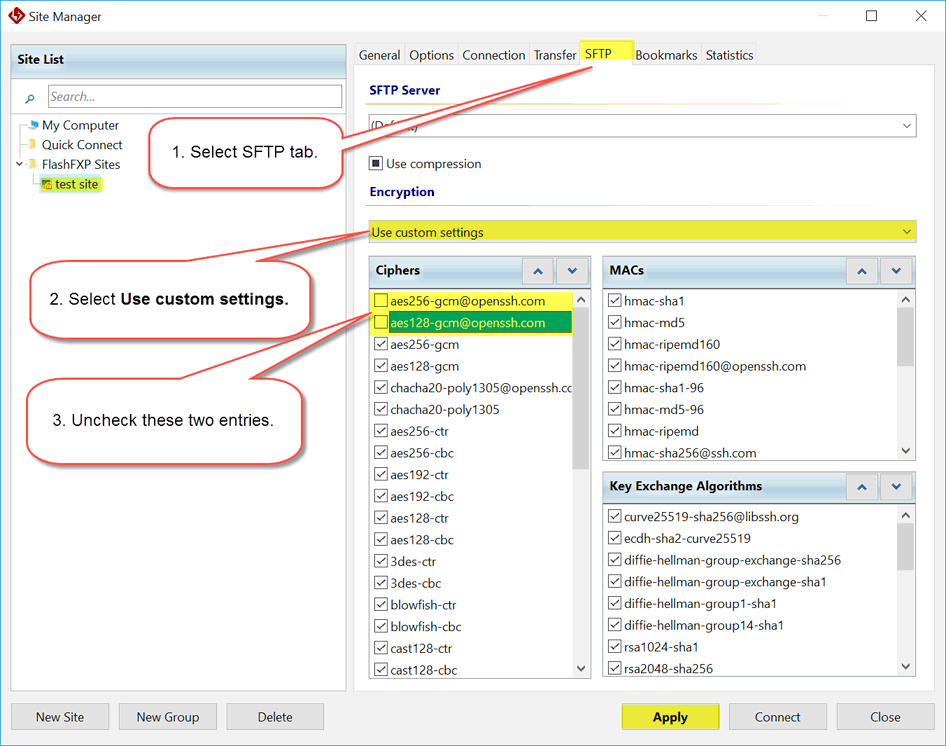This screenshot has width=946, height=746.
Task: Select the SFTP tab
Action: tap(606, 53)
